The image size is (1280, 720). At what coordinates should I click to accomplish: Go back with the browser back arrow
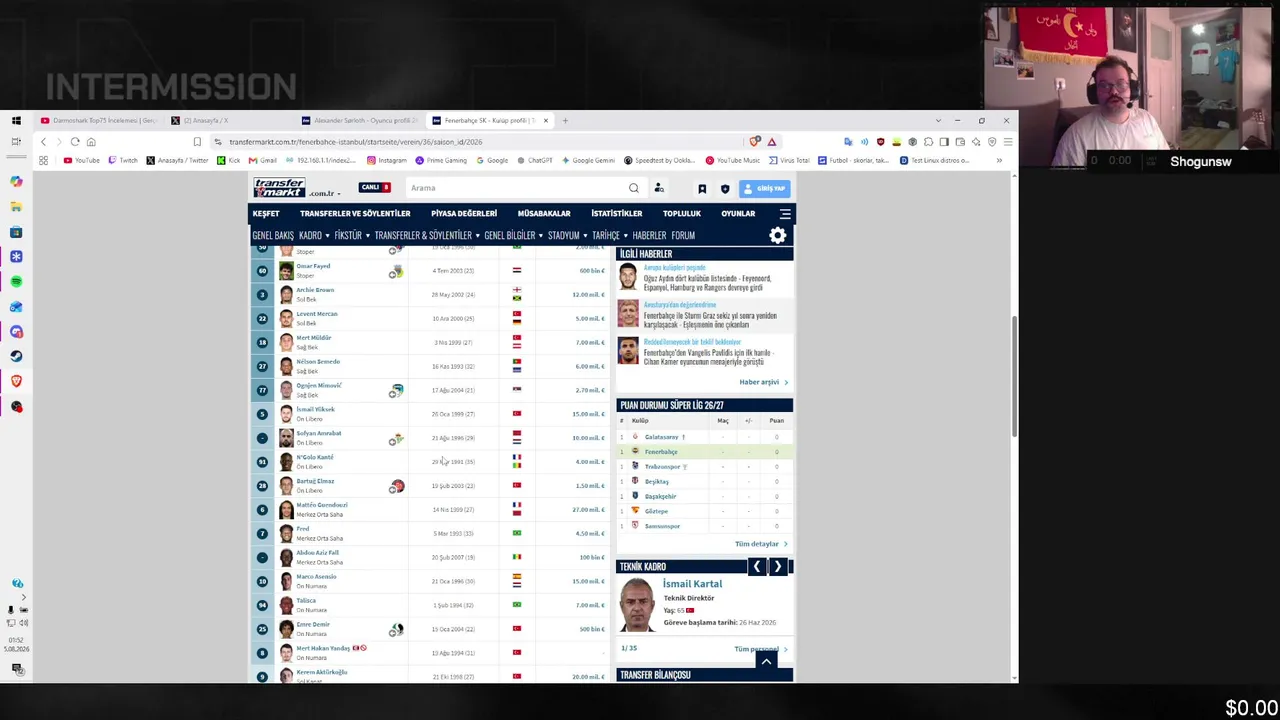point(43,142)
